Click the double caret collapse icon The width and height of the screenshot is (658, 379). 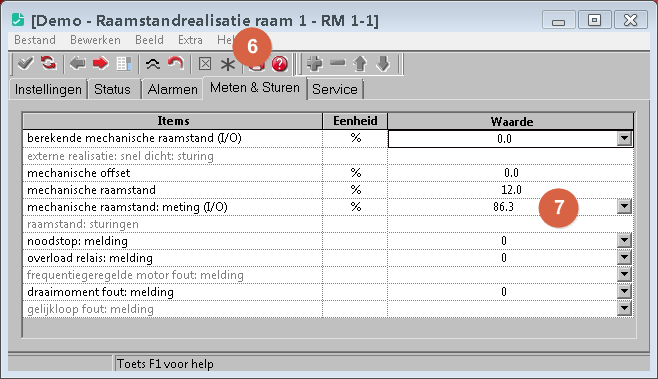click(x=153, y=64)
